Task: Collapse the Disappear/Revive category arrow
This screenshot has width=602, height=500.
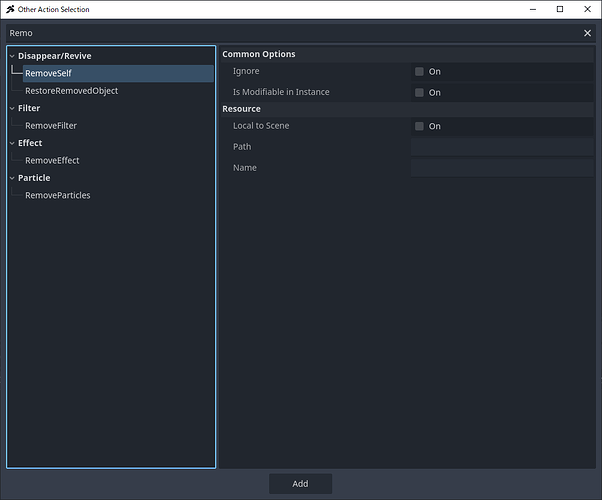Action: coord(12,56)
